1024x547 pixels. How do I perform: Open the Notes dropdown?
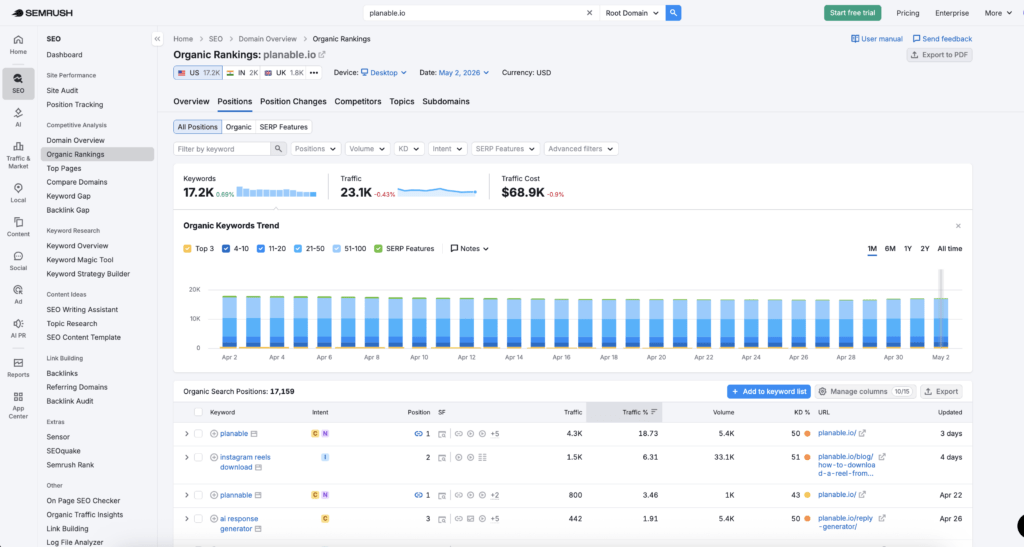point(470,249)
